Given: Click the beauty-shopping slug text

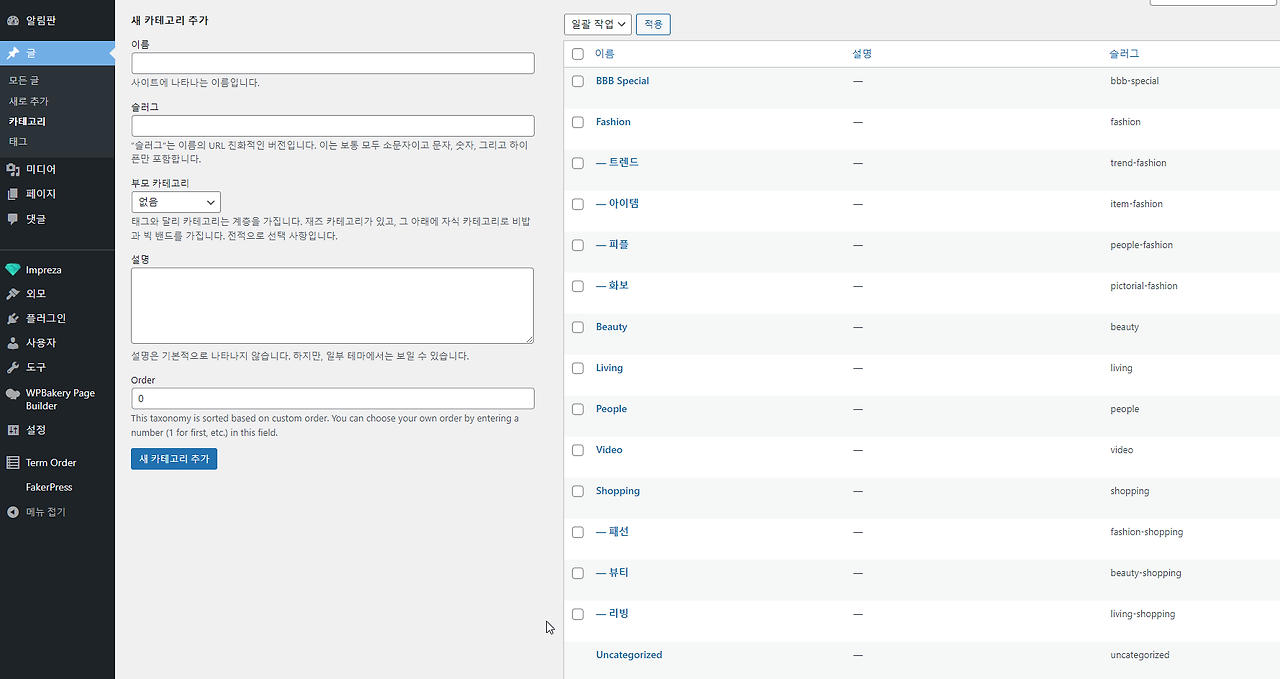Looking at the screenshot, I should tap(1145, 573).
